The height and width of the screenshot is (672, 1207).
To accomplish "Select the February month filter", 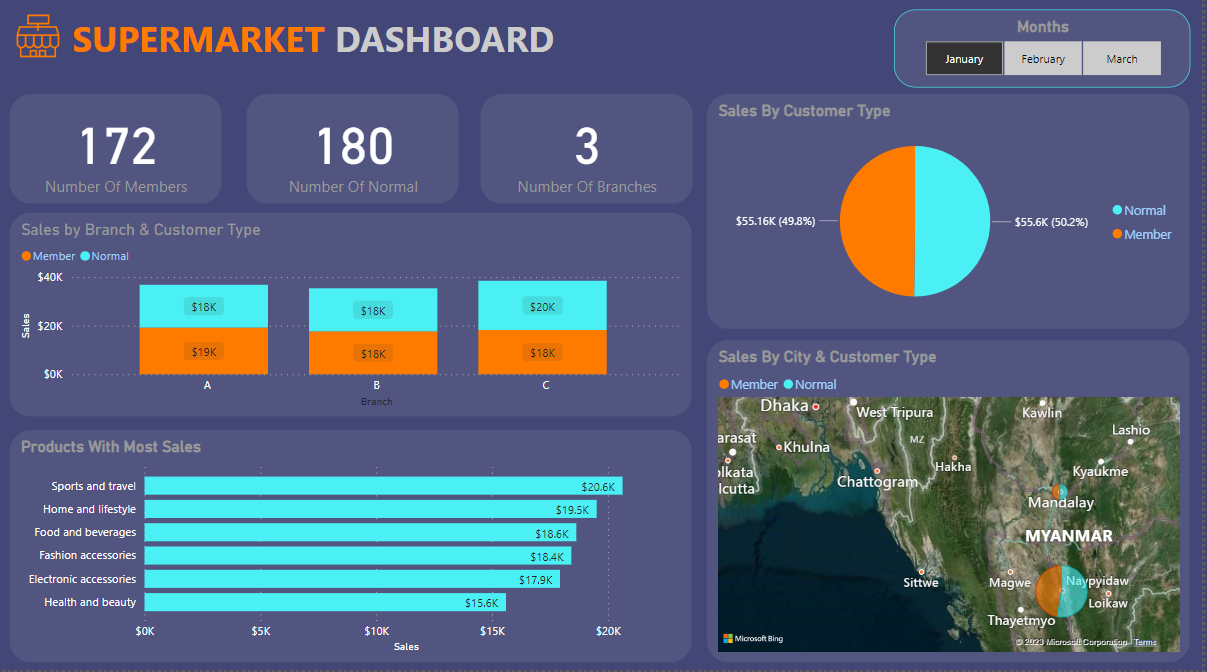I will point(1042,58).
